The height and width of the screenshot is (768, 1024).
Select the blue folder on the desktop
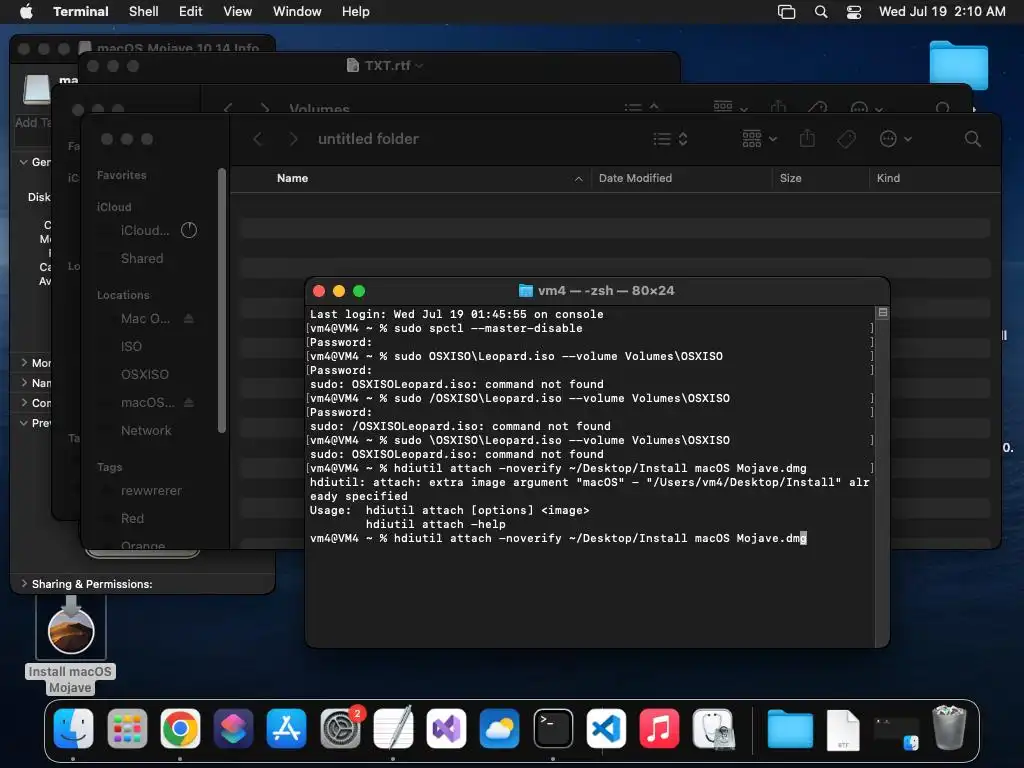click(958, 65)
